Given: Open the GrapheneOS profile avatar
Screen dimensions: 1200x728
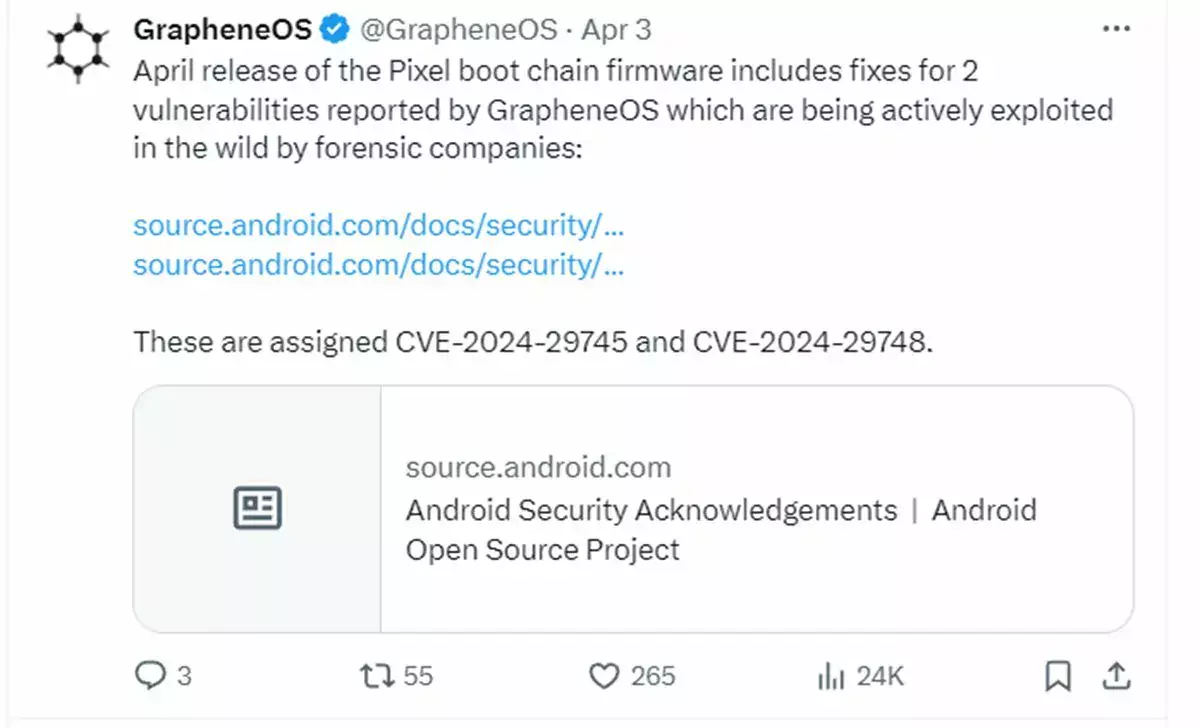Looking at the screenshot, I should click(77, 48).
